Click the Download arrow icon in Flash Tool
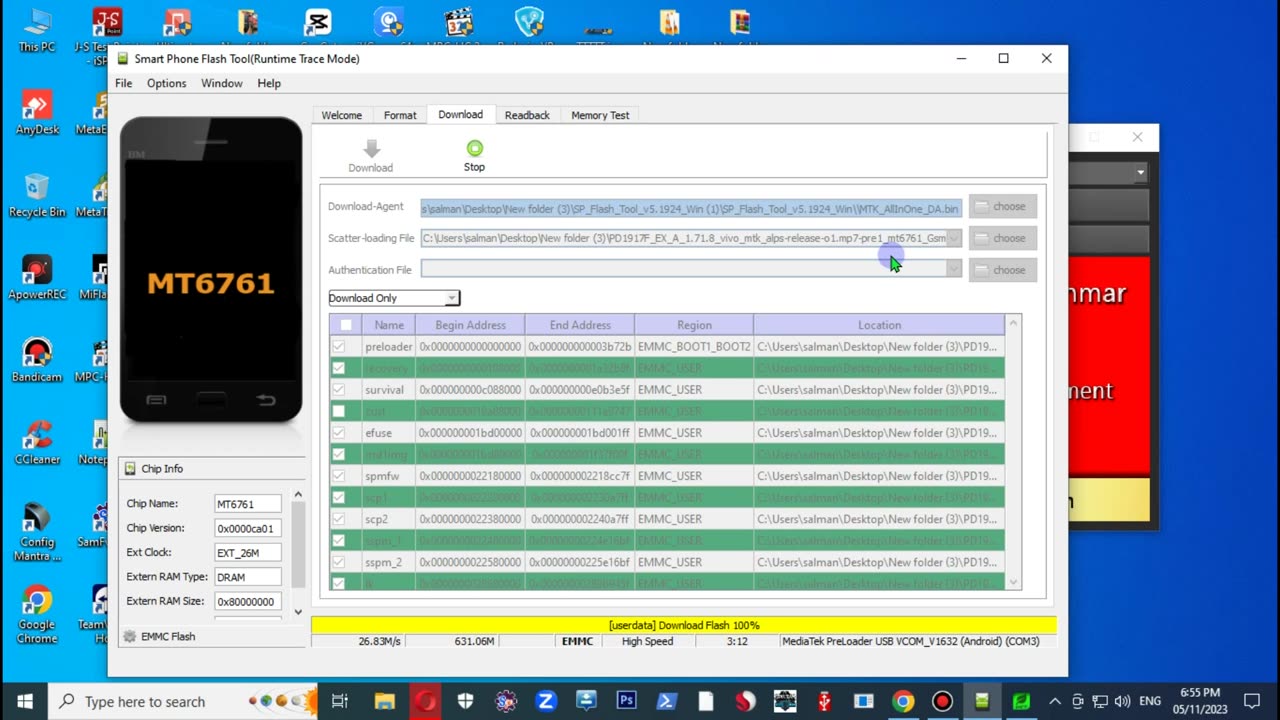1280x720 pixels. coord(371,148)
